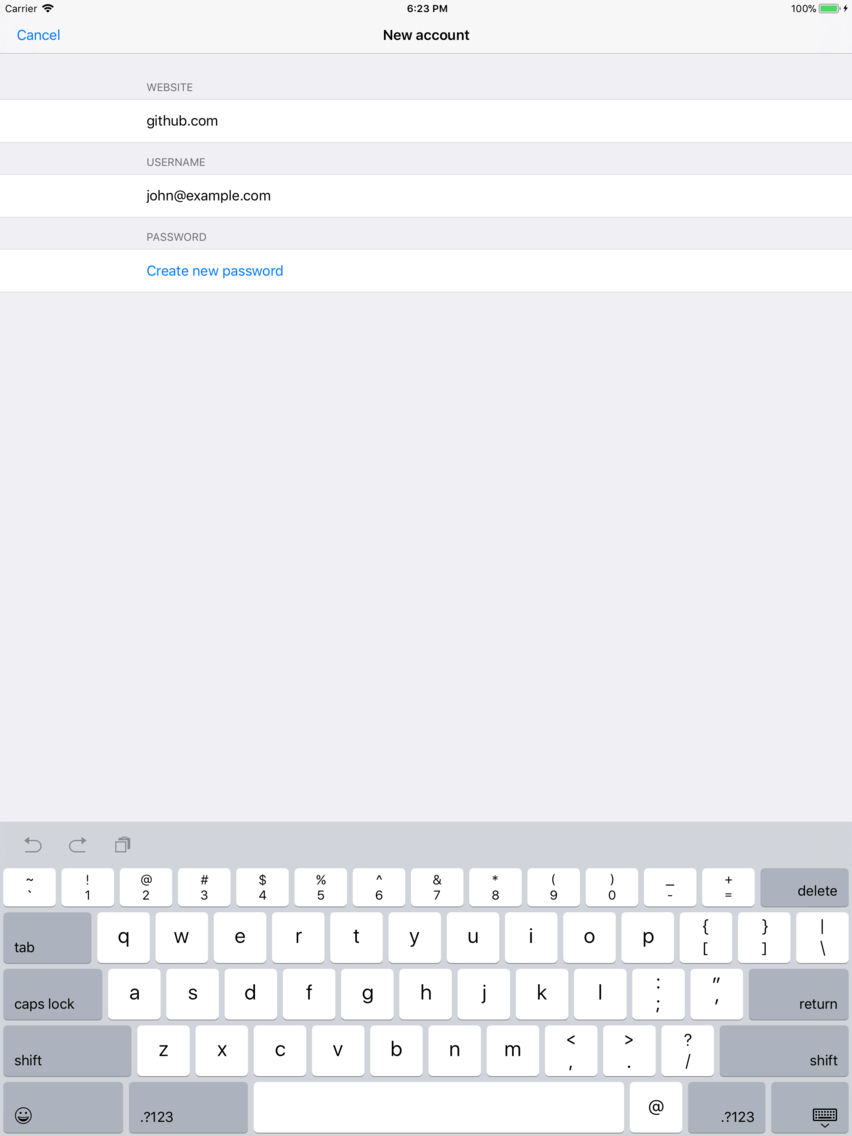Tap the New account title bar
This screenshot has width=852, height=1136.
426,35
